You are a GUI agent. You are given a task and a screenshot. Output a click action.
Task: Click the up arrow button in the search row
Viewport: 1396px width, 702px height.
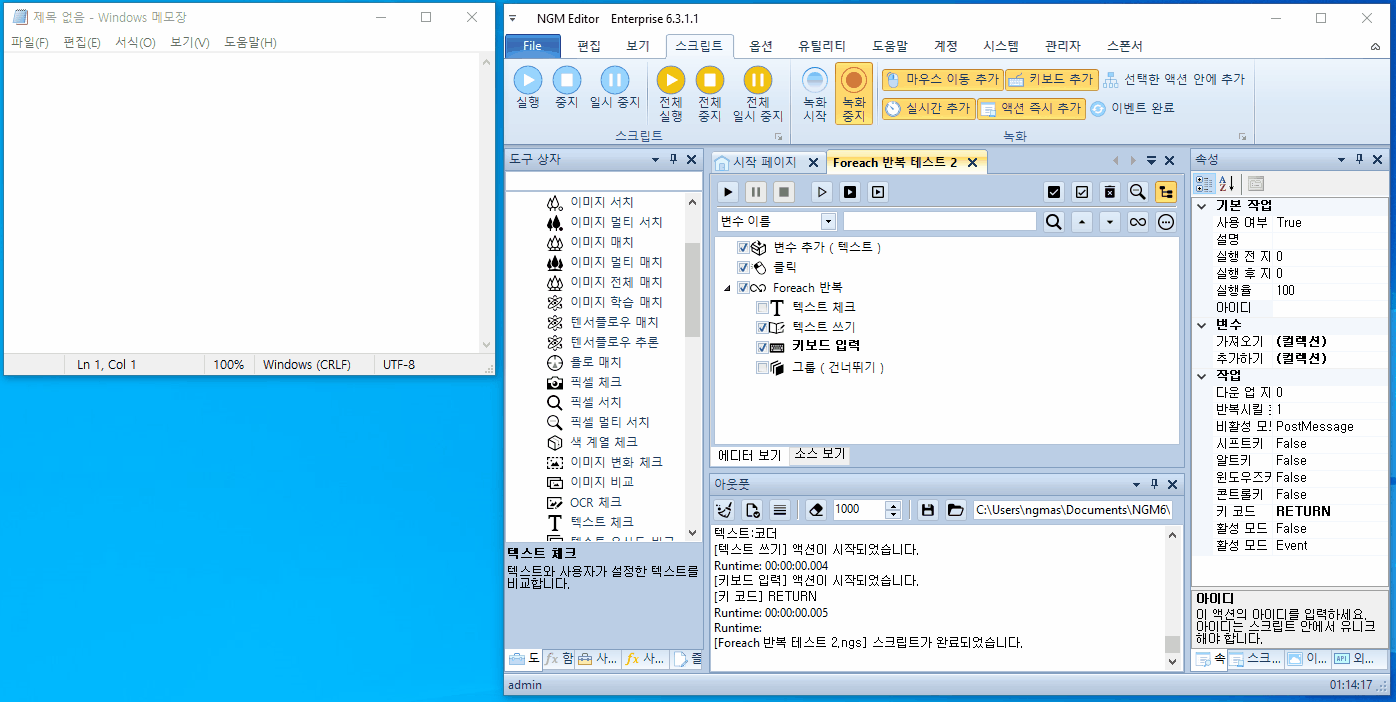click(1082, 222)
